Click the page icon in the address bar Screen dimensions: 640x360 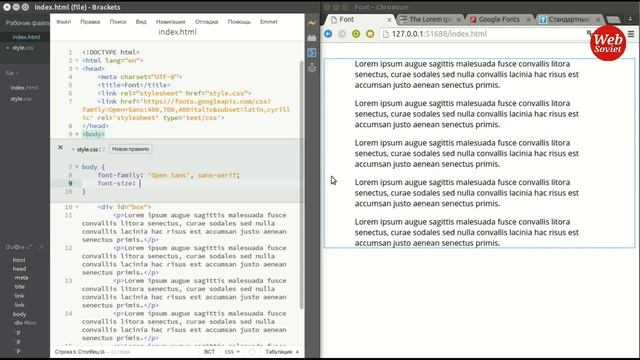(385, 34)
